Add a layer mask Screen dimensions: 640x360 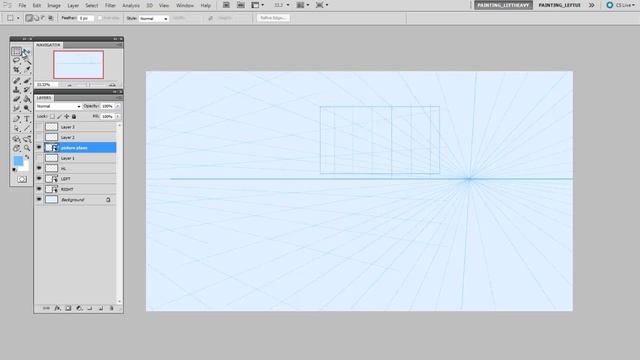coord(68,308)
